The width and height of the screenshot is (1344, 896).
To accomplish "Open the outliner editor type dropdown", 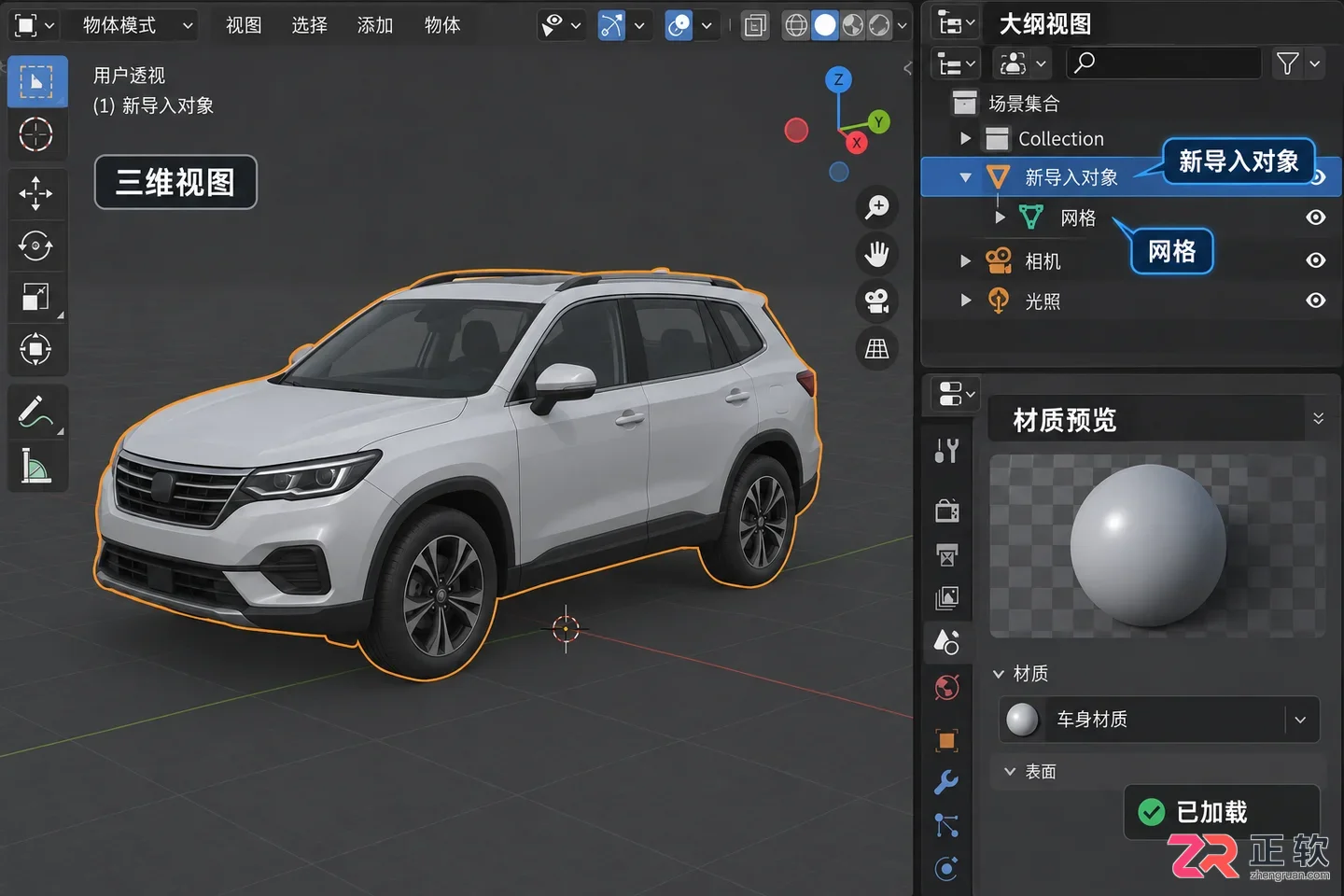I will tap(956, 24).
